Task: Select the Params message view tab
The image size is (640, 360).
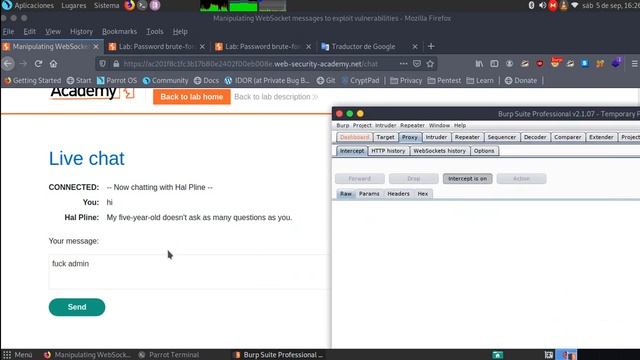Action: point(369,194)
